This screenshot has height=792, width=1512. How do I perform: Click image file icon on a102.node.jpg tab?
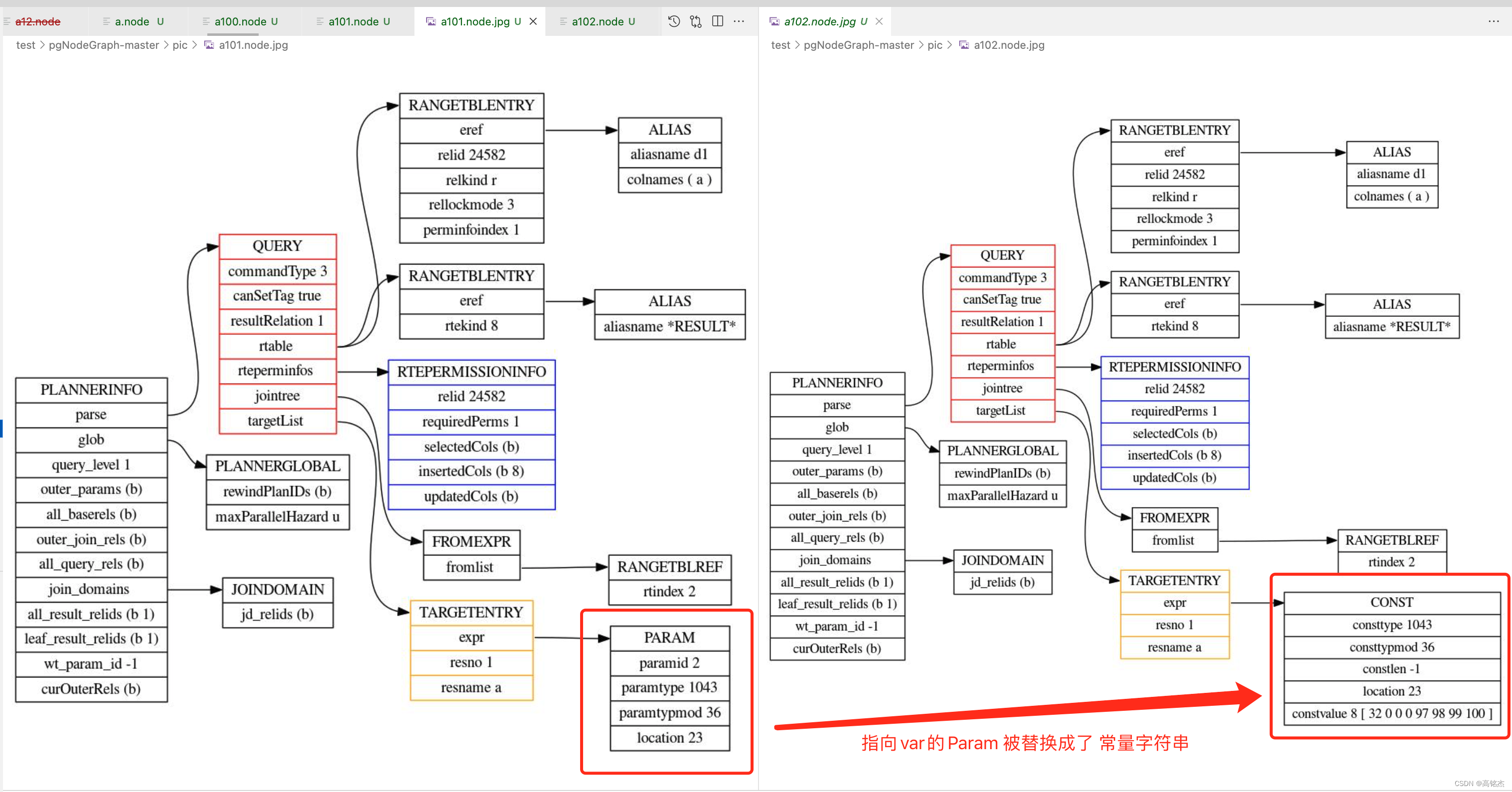click(x=774, y=22)
